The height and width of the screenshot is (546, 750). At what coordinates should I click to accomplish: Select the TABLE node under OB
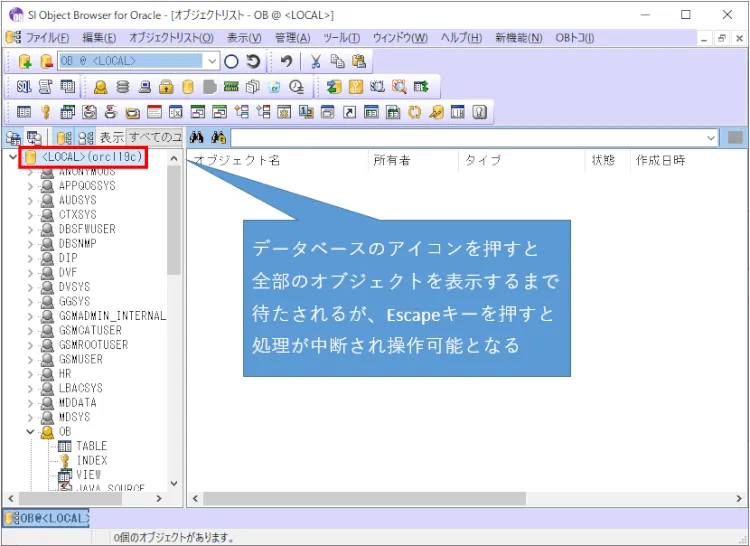click(91, 446)
